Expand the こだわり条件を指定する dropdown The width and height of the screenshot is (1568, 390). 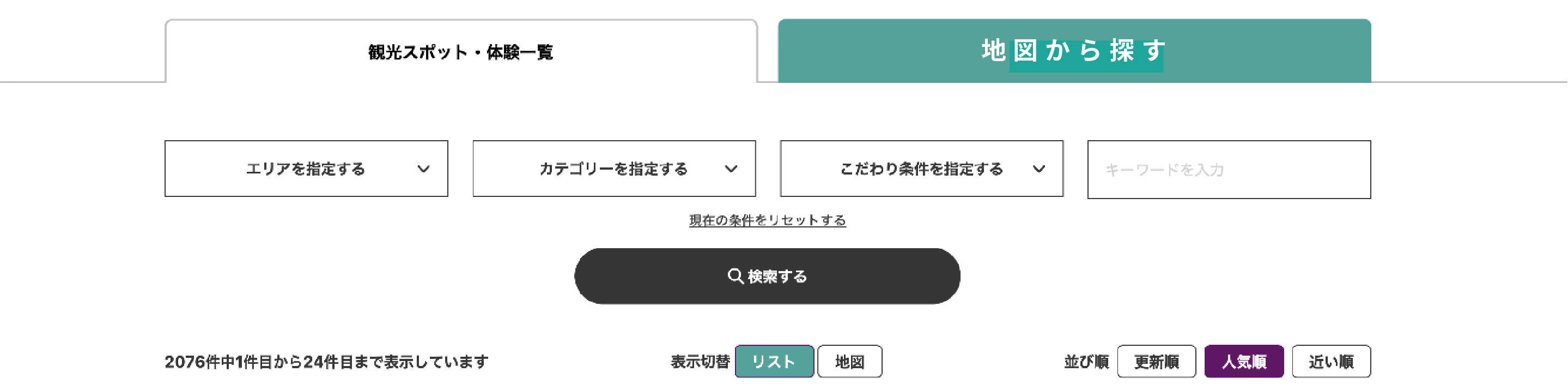click(x=921, y=169)
